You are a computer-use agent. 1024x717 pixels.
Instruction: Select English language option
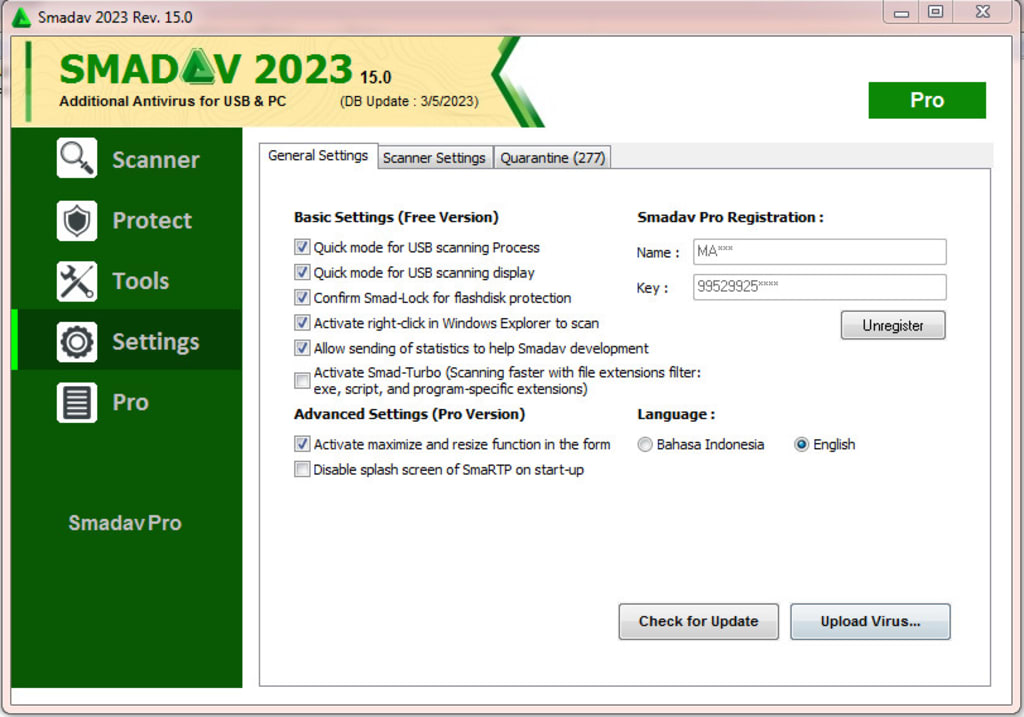(802, 444)
